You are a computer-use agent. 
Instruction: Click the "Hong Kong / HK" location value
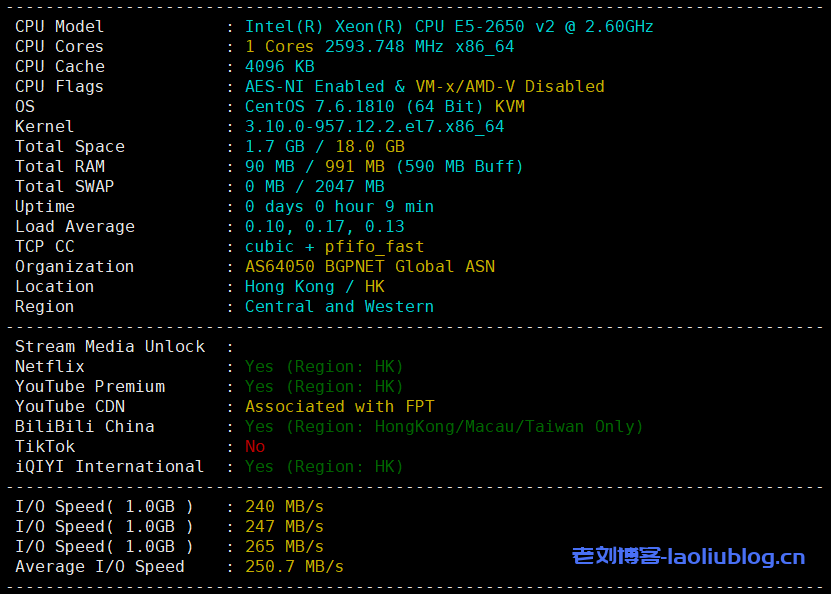pos(314,287)
